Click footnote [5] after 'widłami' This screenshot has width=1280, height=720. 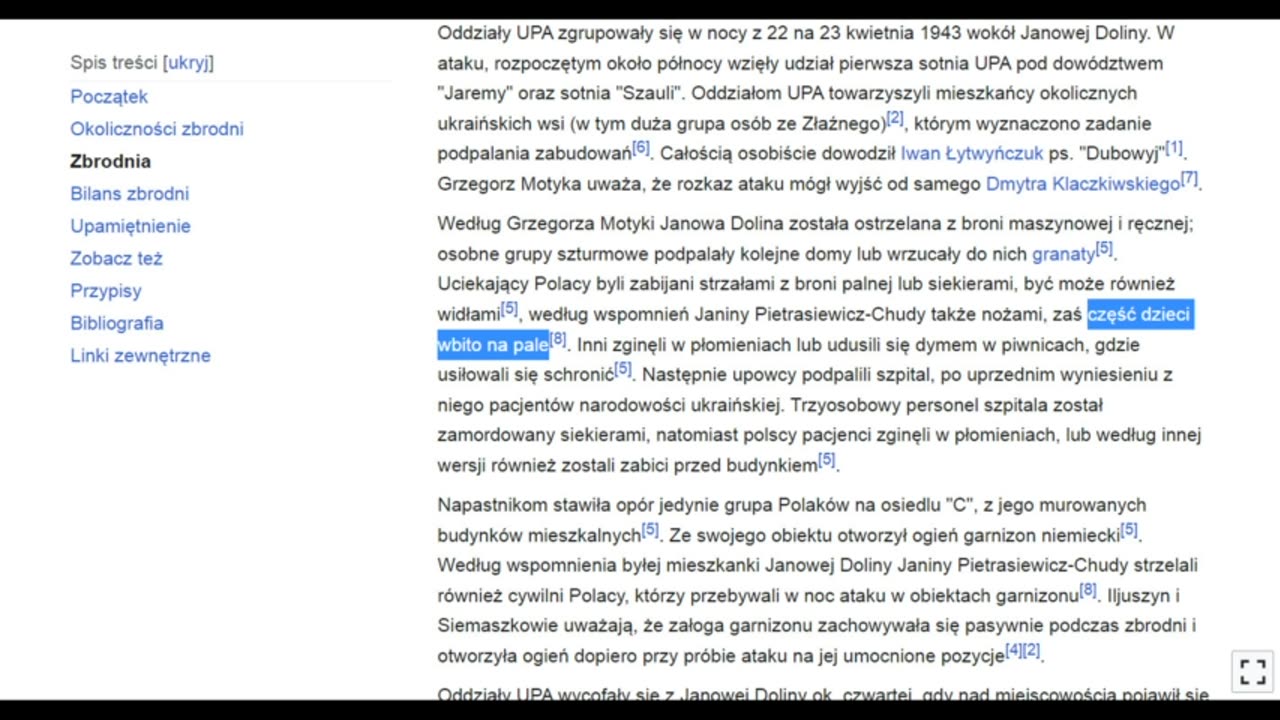point(509,308)
